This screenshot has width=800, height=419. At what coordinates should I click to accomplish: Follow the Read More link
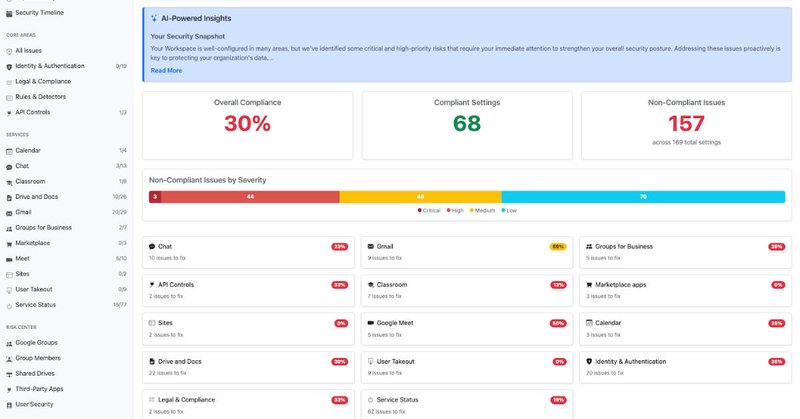[x=166, y=70]
